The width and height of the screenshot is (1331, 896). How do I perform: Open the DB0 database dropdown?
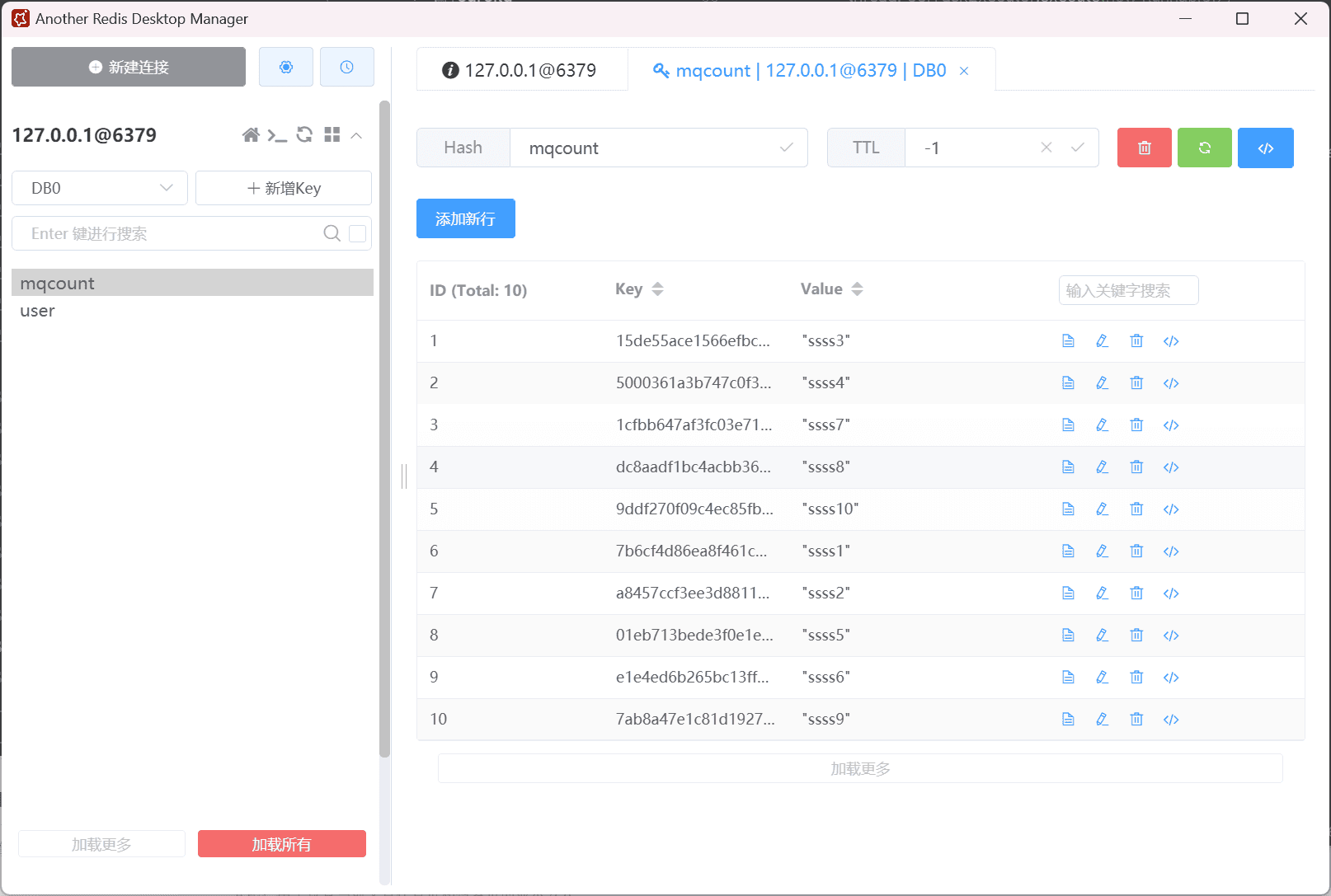click(100, 188)
